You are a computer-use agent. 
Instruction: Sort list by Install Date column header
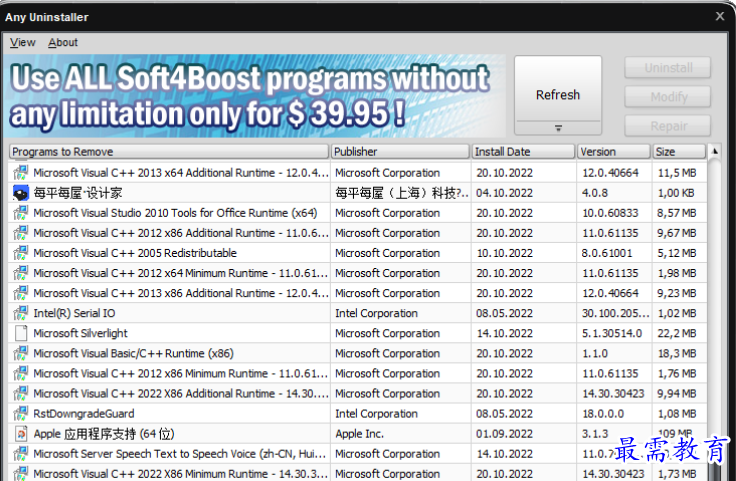click(523, 152)
